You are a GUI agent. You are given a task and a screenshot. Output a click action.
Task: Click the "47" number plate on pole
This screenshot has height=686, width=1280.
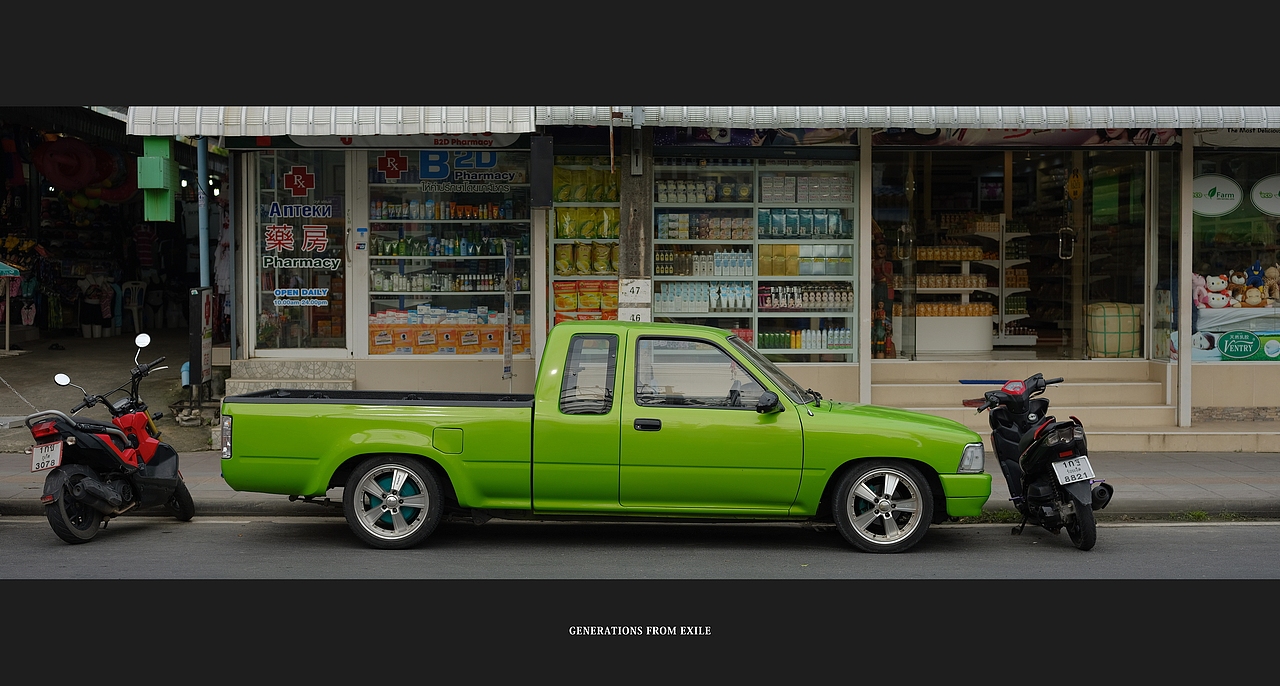pyautogui.click(x=635, y=292)
